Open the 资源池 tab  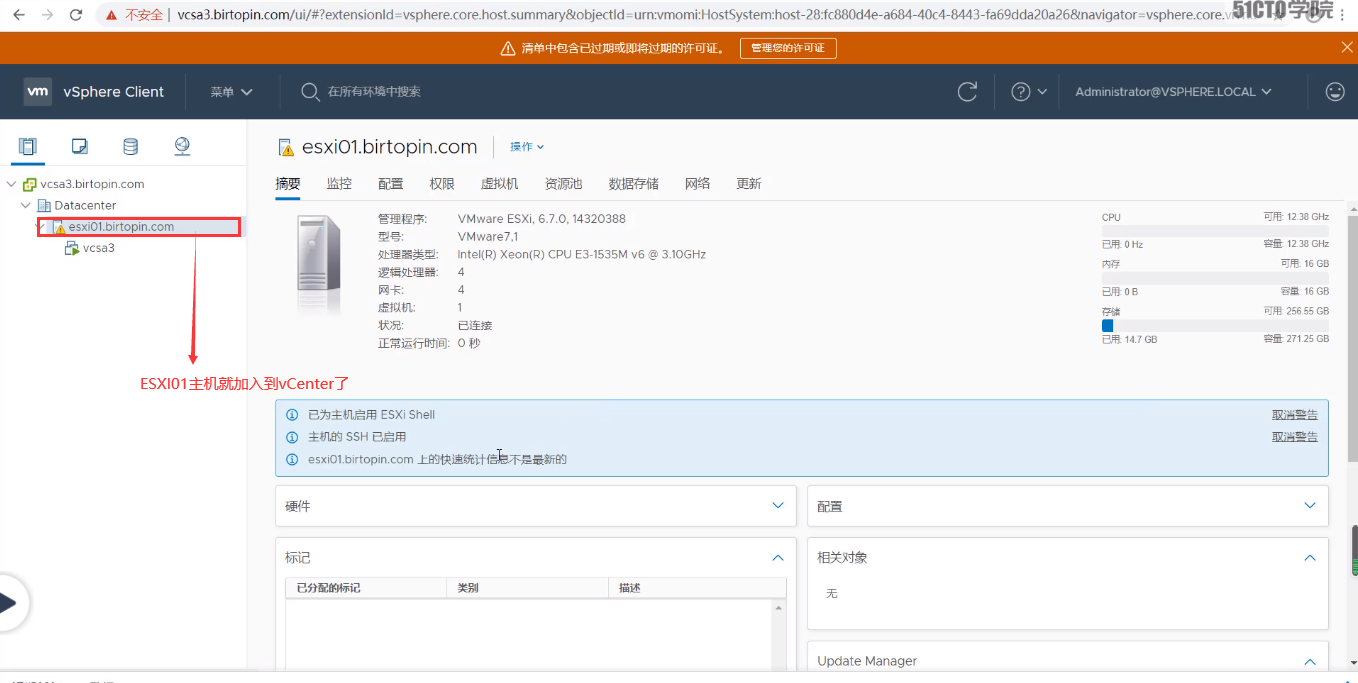point(563,184)
